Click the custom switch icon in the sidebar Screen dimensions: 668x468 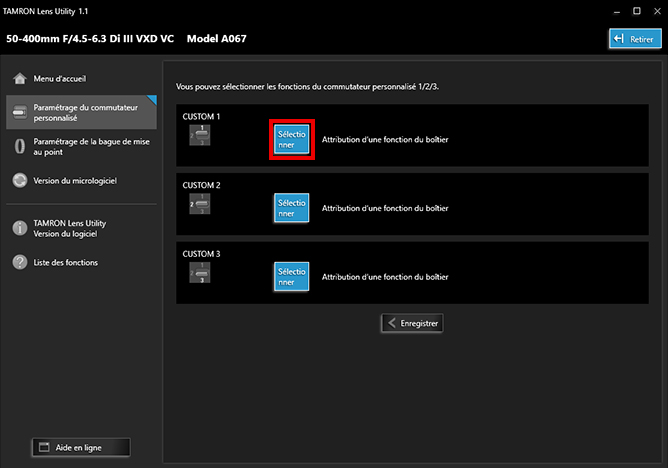(x=20, y=112)
